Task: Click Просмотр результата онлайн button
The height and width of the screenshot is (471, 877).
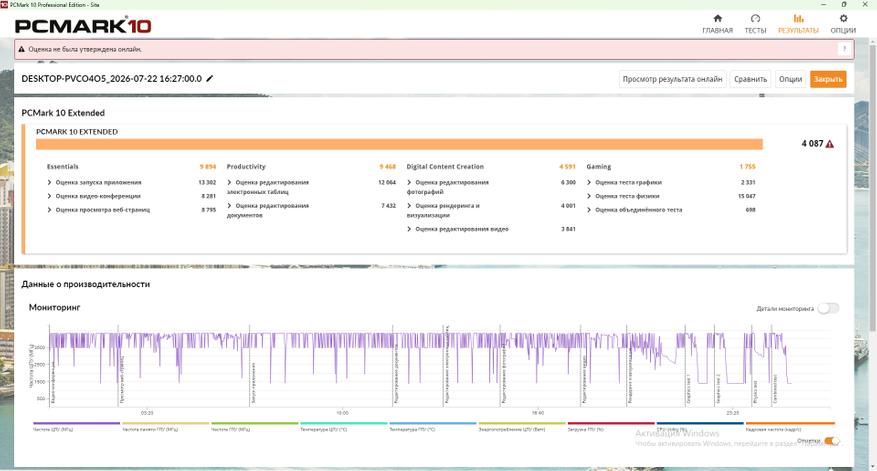Action: pyautogui.click(x=672, y=79)
